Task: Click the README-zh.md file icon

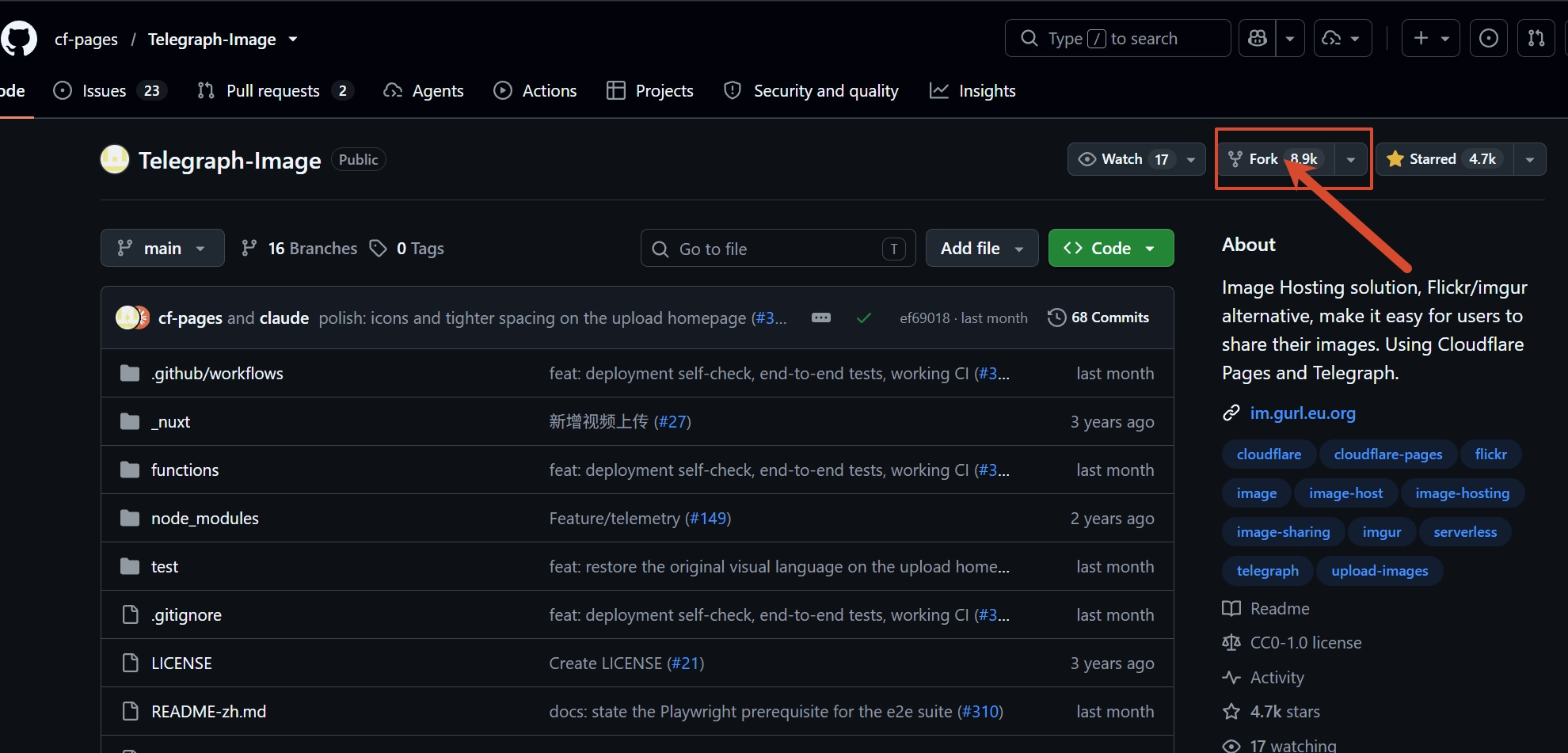Action: pyautogui.click(x=130, y=711)
